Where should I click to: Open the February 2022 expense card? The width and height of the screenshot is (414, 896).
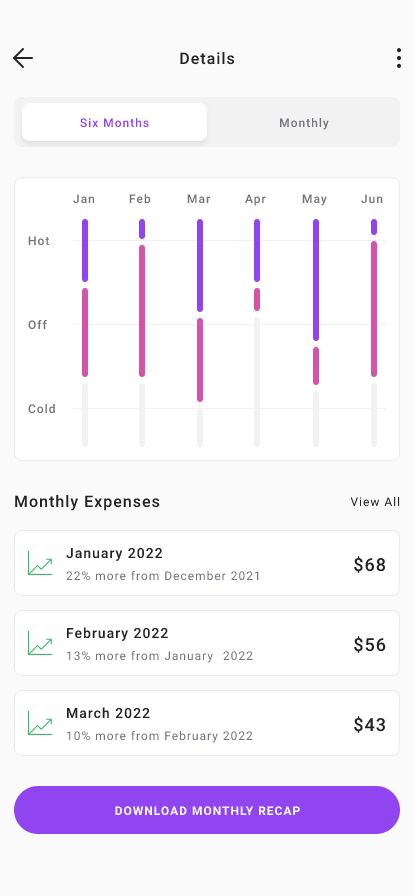(x=207, y=643)
